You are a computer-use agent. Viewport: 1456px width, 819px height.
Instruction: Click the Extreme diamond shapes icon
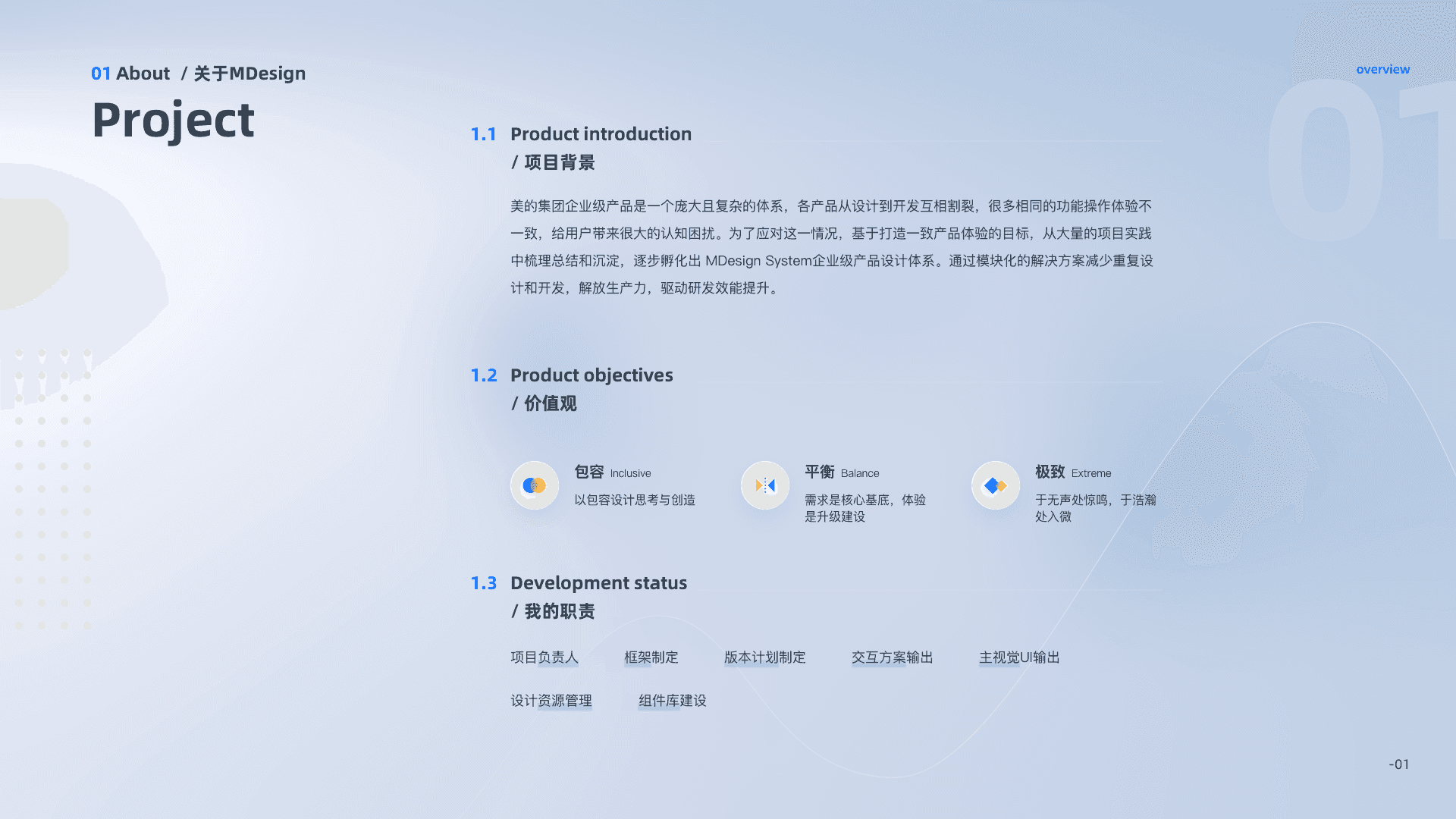point(996,485)
